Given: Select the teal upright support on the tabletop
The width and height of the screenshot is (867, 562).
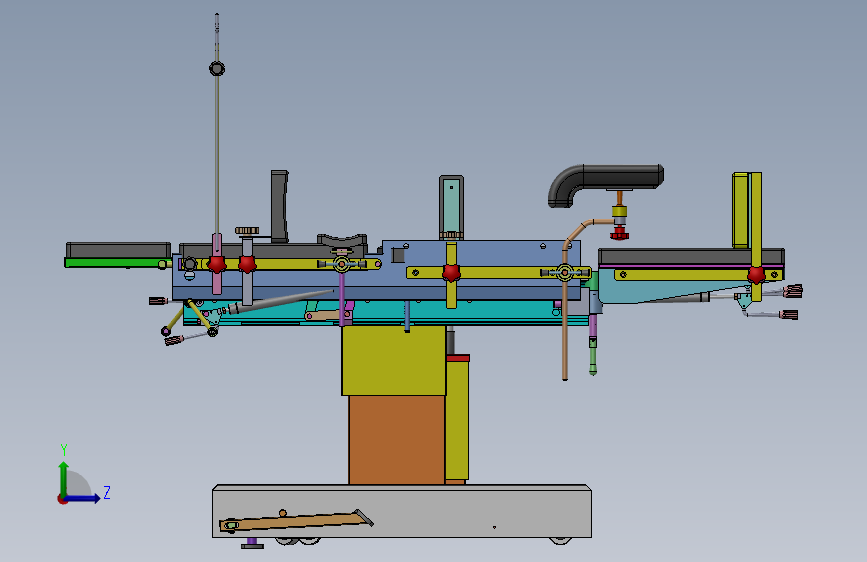Looking at the screenshot, I should click(451, 206).
